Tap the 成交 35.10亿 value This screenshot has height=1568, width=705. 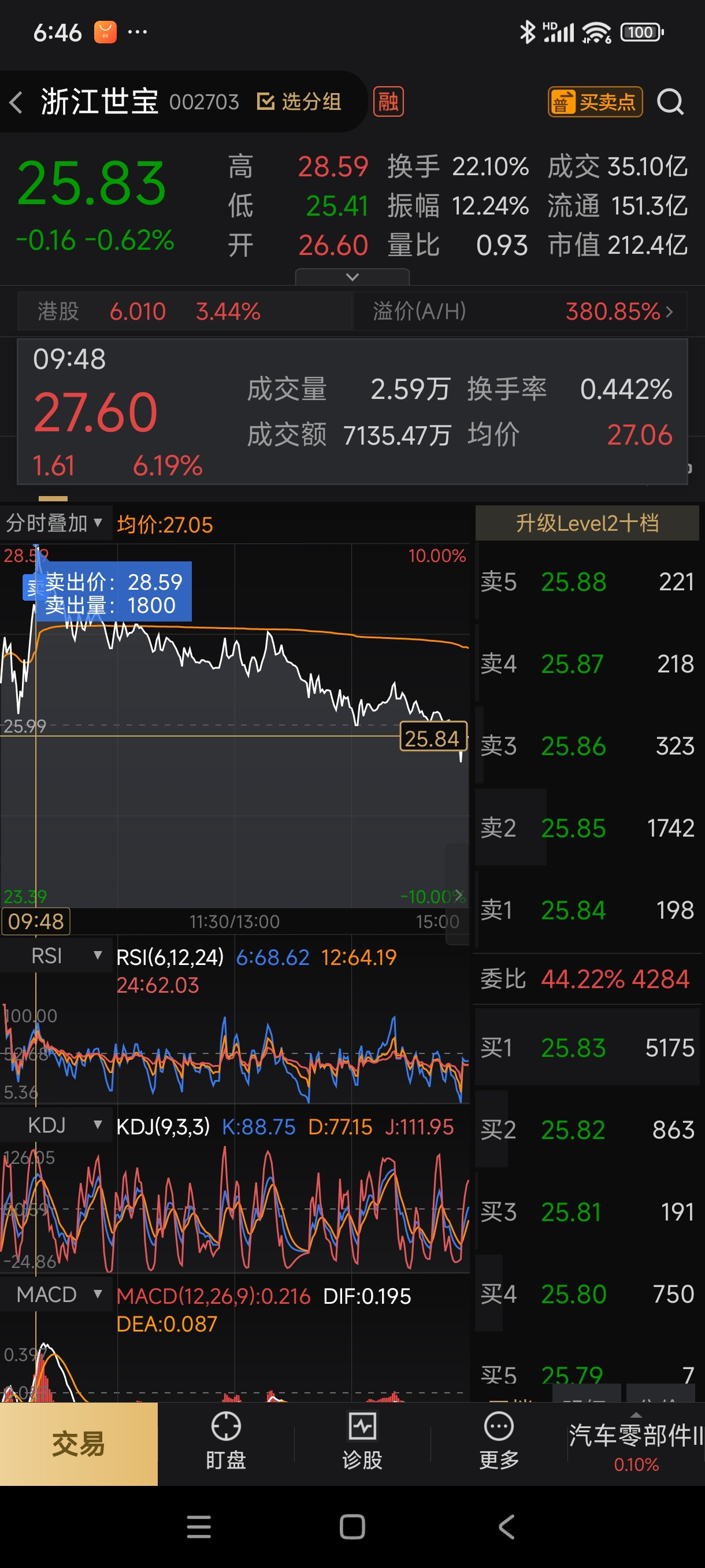pos(617,166)
